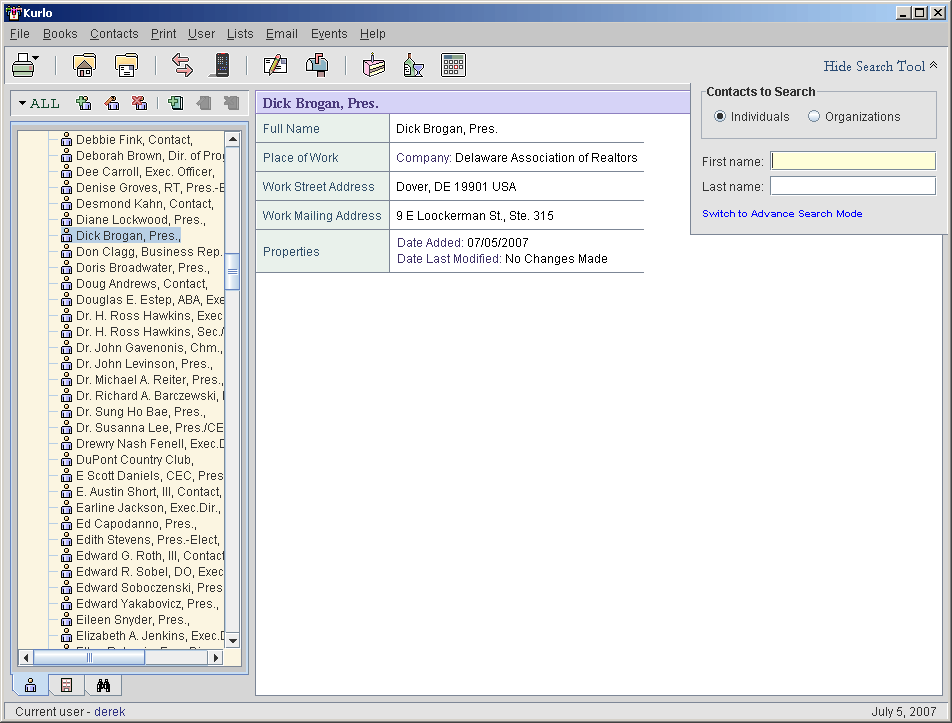Click the delete contact red X icon
Viewport: 952px width, 723px height.
[139, 103]
